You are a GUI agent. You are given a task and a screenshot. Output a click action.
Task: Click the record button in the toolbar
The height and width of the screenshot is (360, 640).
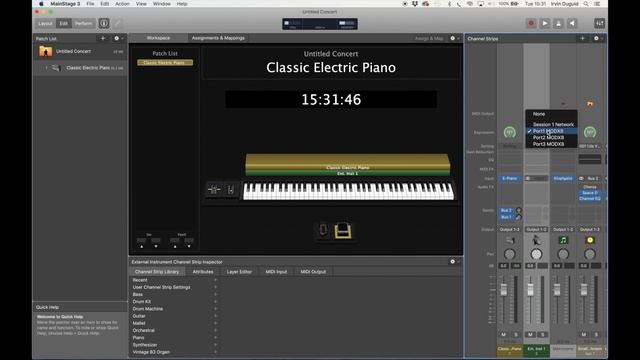click(531, 23)
